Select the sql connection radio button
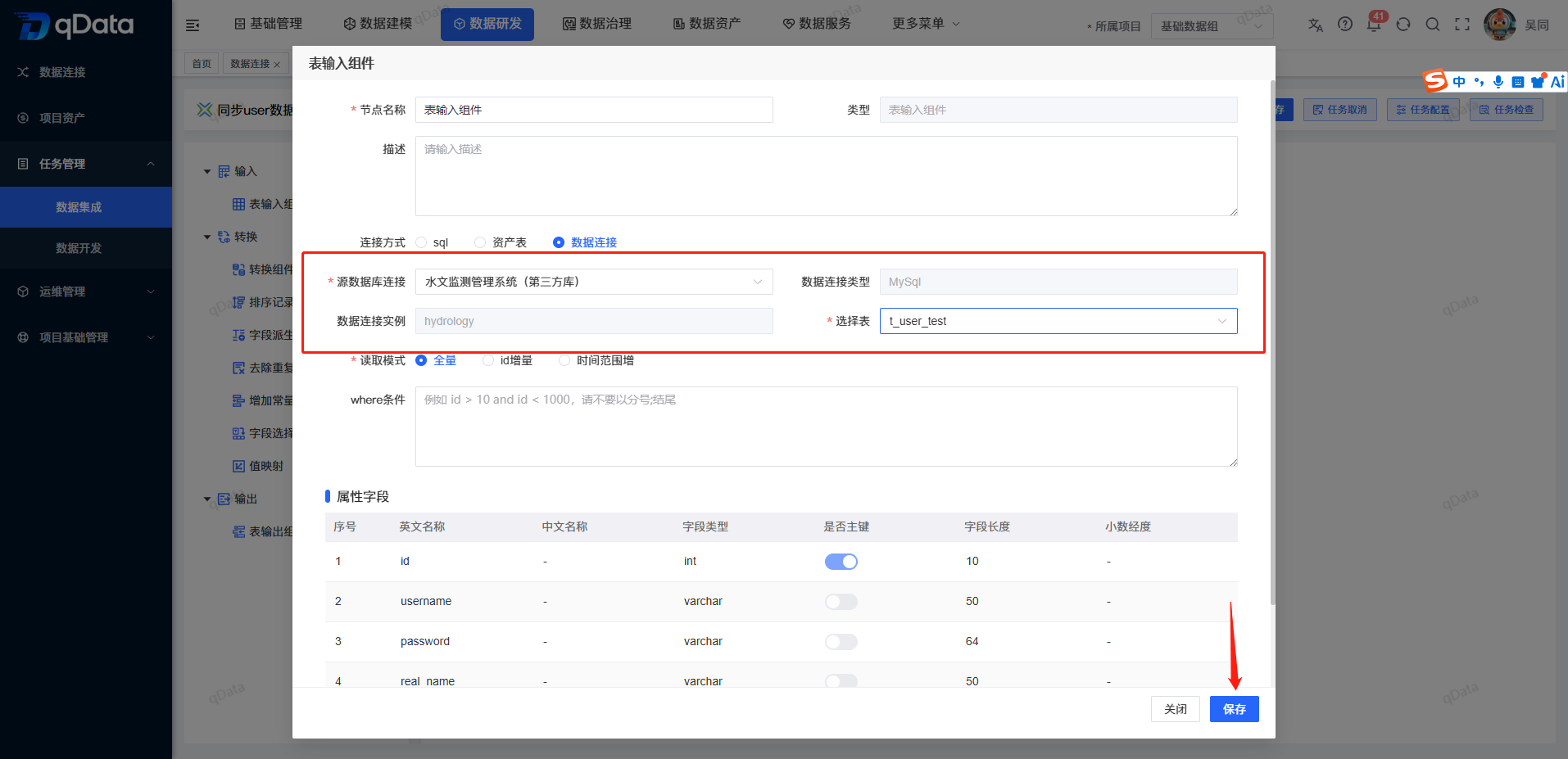This screenshot has width=1568, height=759. coord(421,242)
